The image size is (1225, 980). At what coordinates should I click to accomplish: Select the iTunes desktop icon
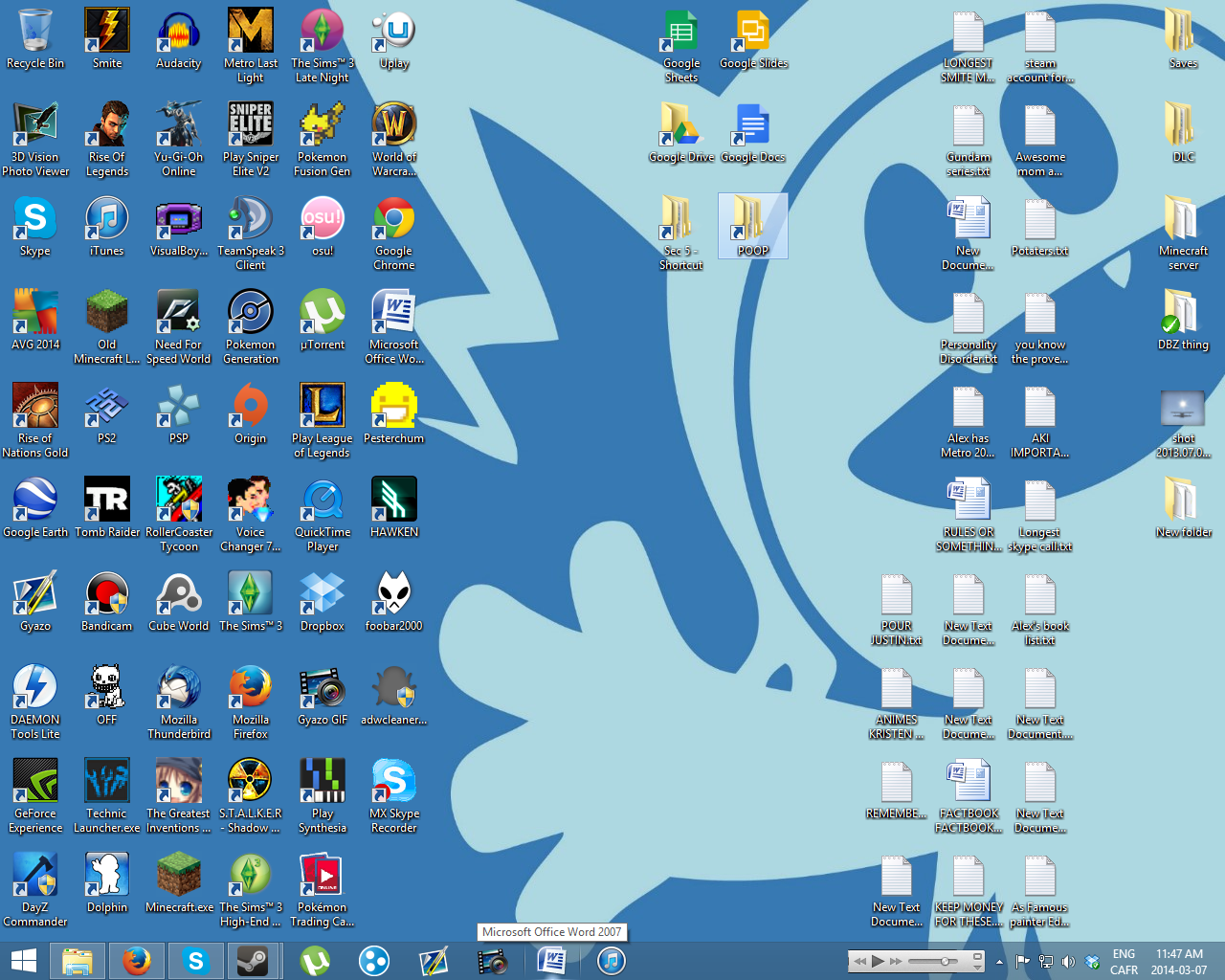107,227
